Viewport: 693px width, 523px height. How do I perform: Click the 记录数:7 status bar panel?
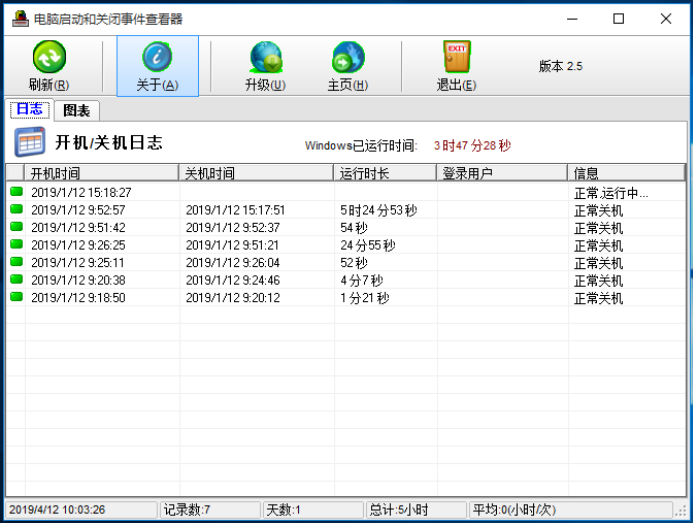click(210, 510)
